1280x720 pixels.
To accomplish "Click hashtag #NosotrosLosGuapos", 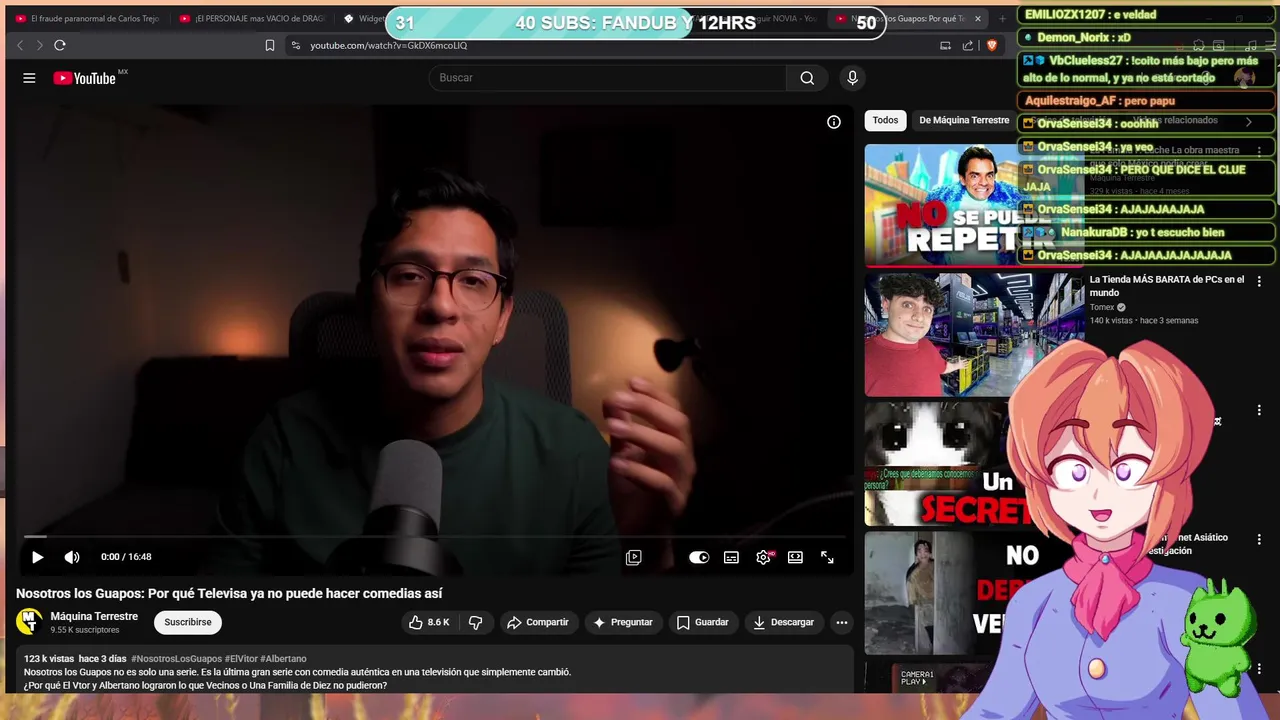I will coord(176,659).
